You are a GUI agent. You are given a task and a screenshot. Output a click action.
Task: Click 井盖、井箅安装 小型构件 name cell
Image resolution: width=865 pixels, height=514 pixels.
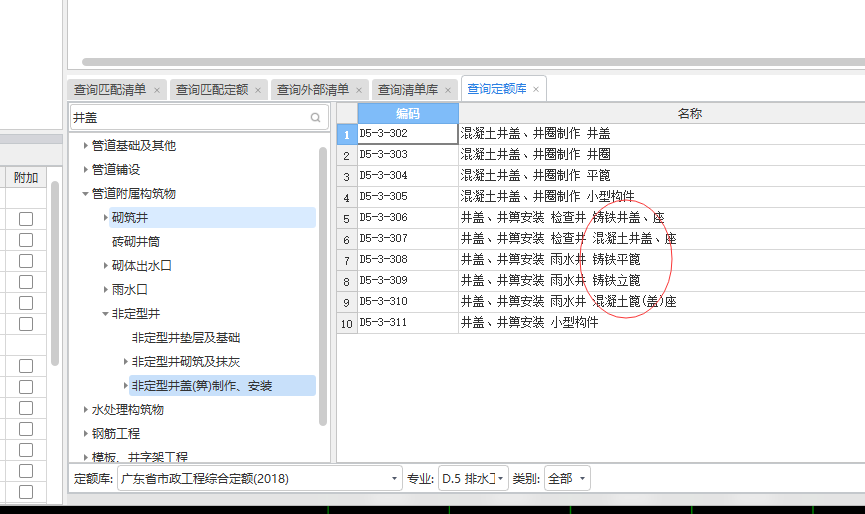[x=662, y=322]
